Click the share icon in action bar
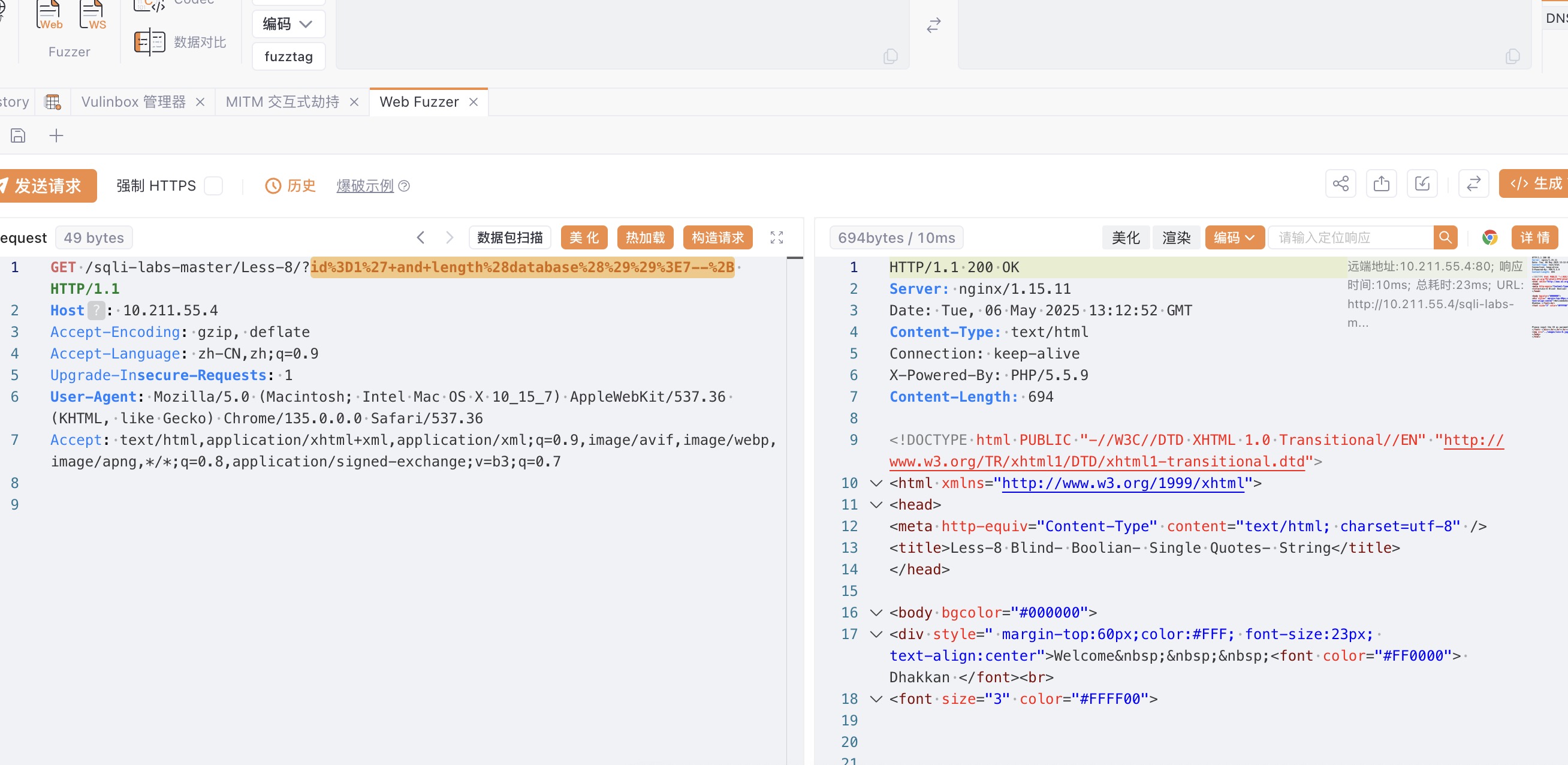1568x765 pixels. click(x=1340, y=184)
